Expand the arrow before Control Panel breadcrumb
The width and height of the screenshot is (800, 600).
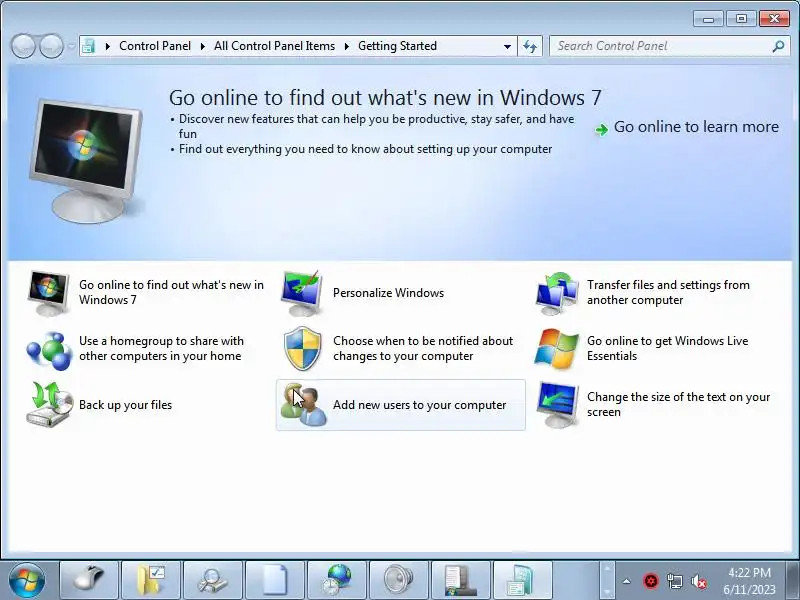coord(108,46)
